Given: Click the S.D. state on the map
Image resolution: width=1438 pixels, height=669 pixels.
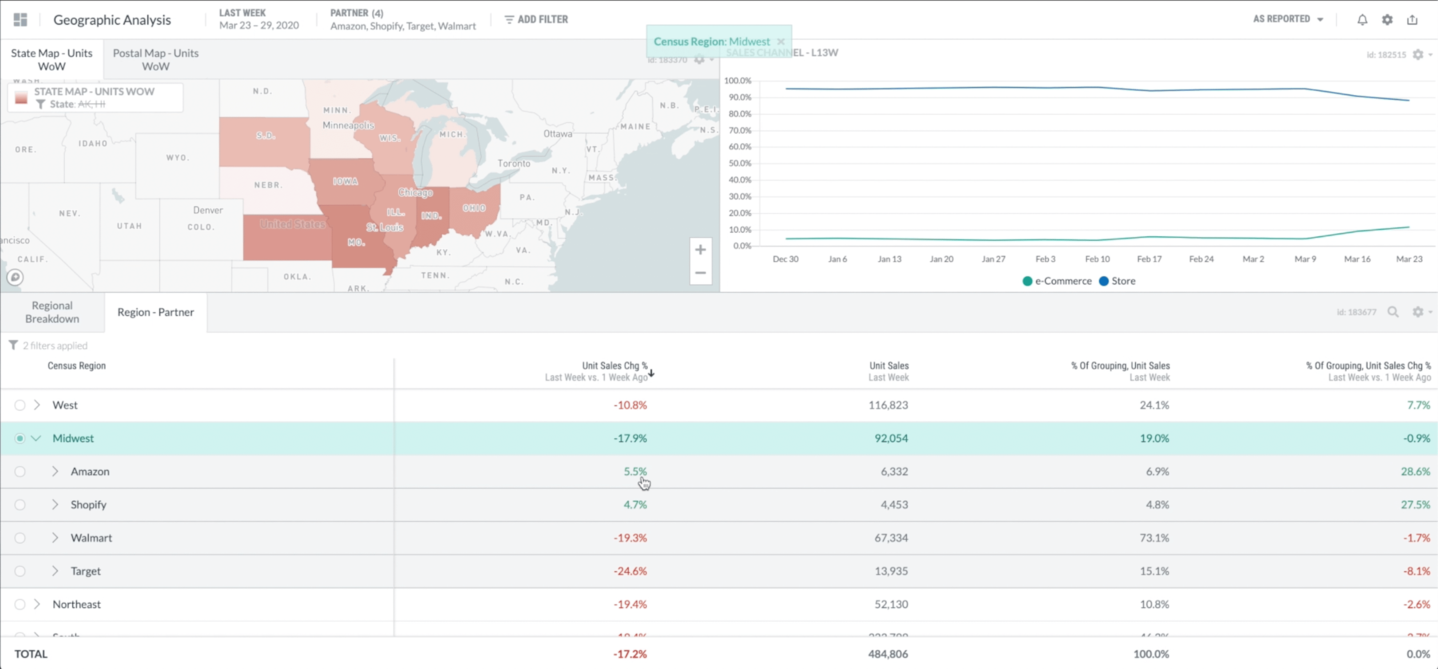Looking at the screenshot, I should pyautogui.click(x=265, y=141).
